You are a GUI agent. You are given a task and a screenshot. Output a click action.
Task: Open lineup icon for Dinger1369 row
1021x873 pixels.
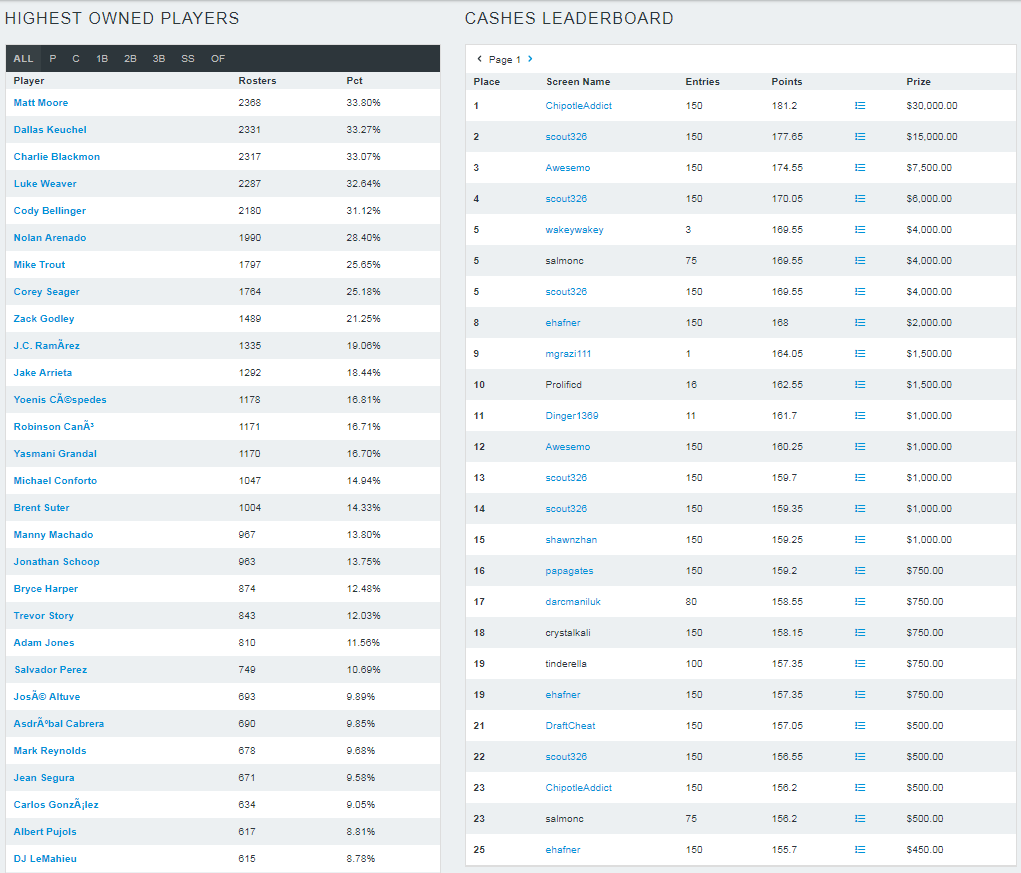coord(860,415)
